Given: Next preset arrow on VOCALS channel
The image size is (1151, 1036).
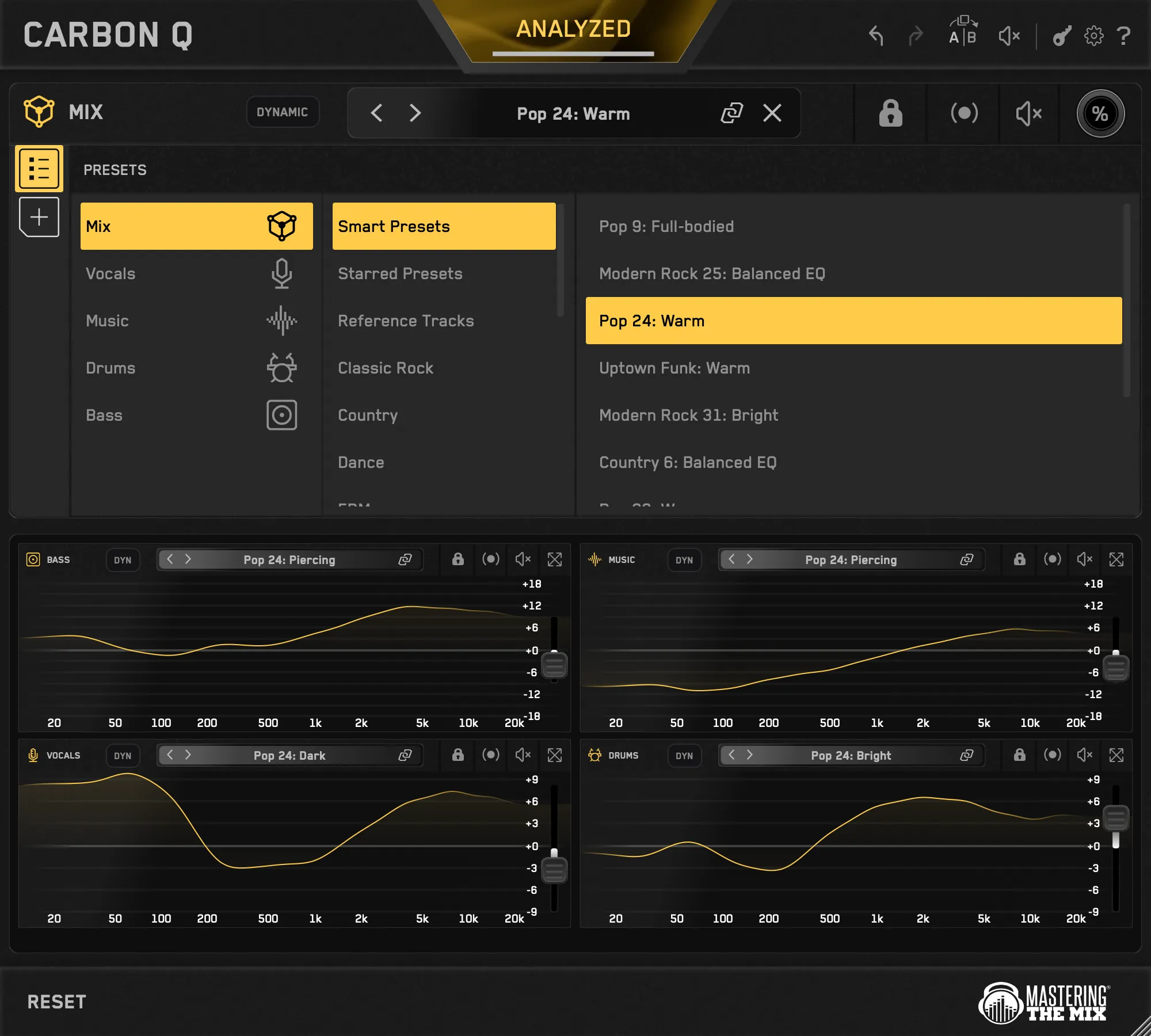Looking at the screenshot, I should click(x=188, y=755).
